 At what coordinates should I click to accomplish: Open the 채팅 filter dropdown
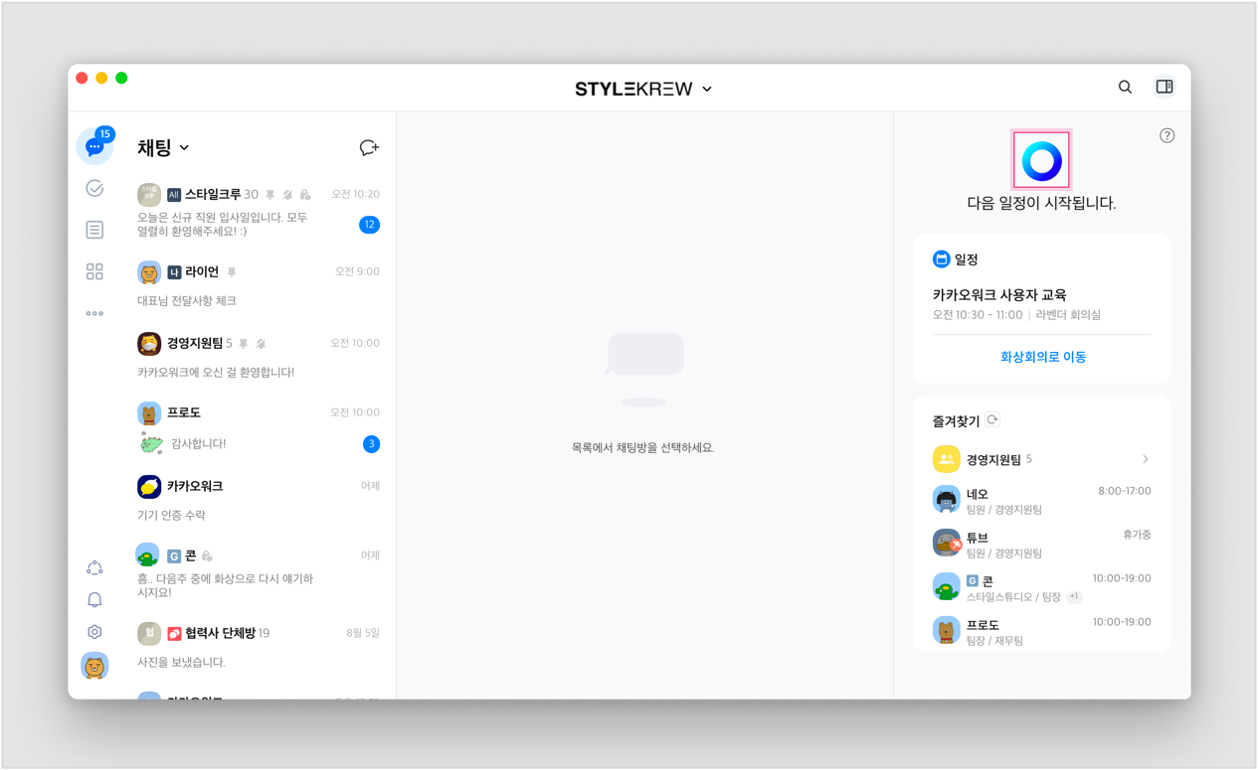(163, 148)
